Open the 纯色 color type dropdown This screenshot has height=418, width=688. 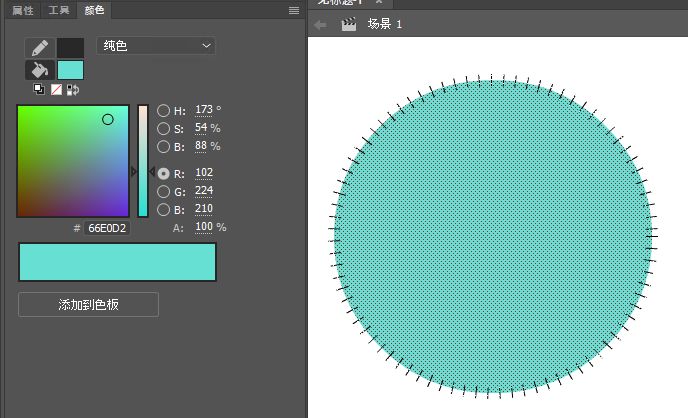pyautogui.click(x=156, y=46)
